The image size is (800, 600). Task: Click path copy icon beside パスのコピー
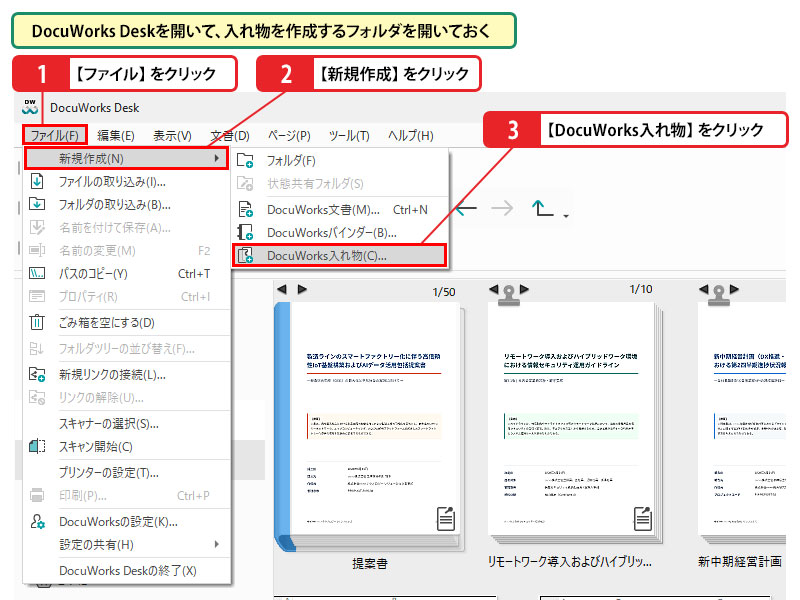point(37,273)
